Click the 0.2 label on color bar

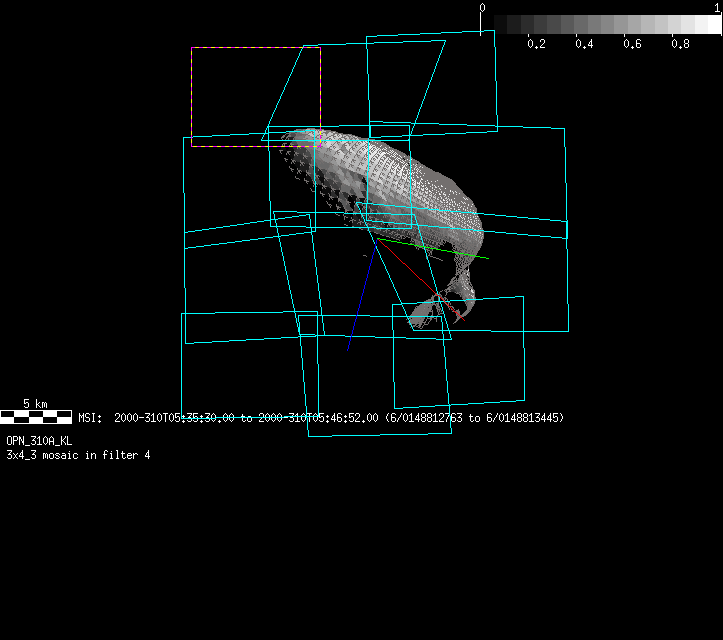tap(536, 44)
